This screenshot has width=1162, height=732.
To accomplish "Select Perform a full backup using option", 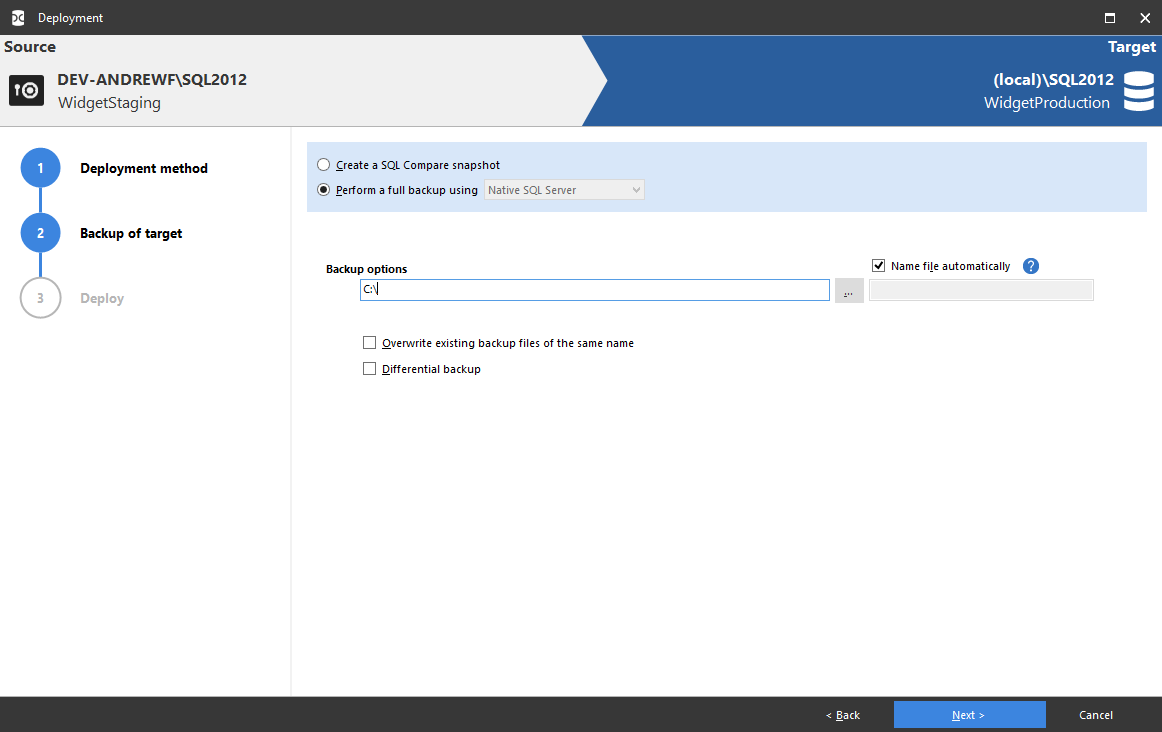I will [x=323, y=190].
